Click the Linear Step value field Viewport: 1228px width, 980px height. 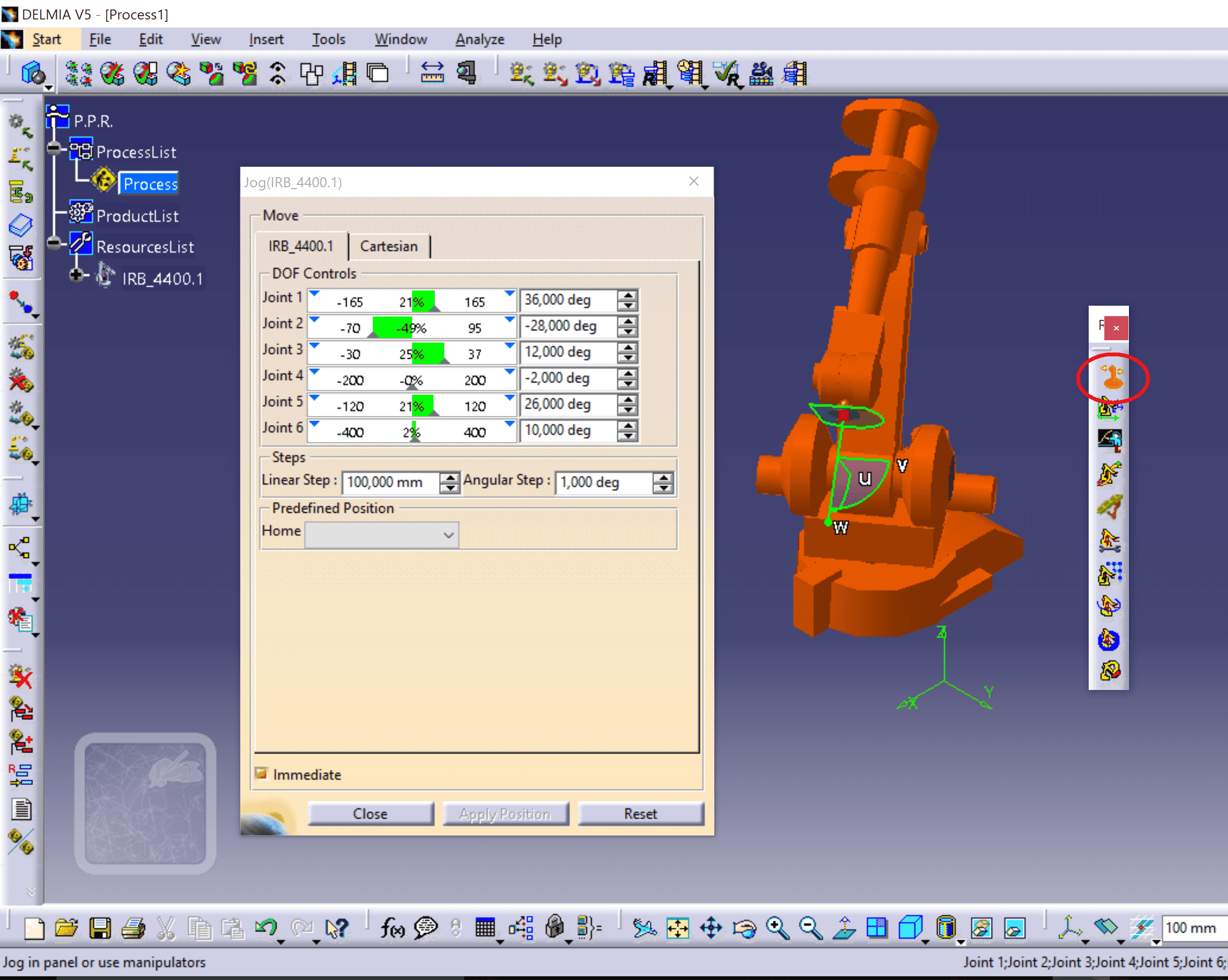click(391, 482)
